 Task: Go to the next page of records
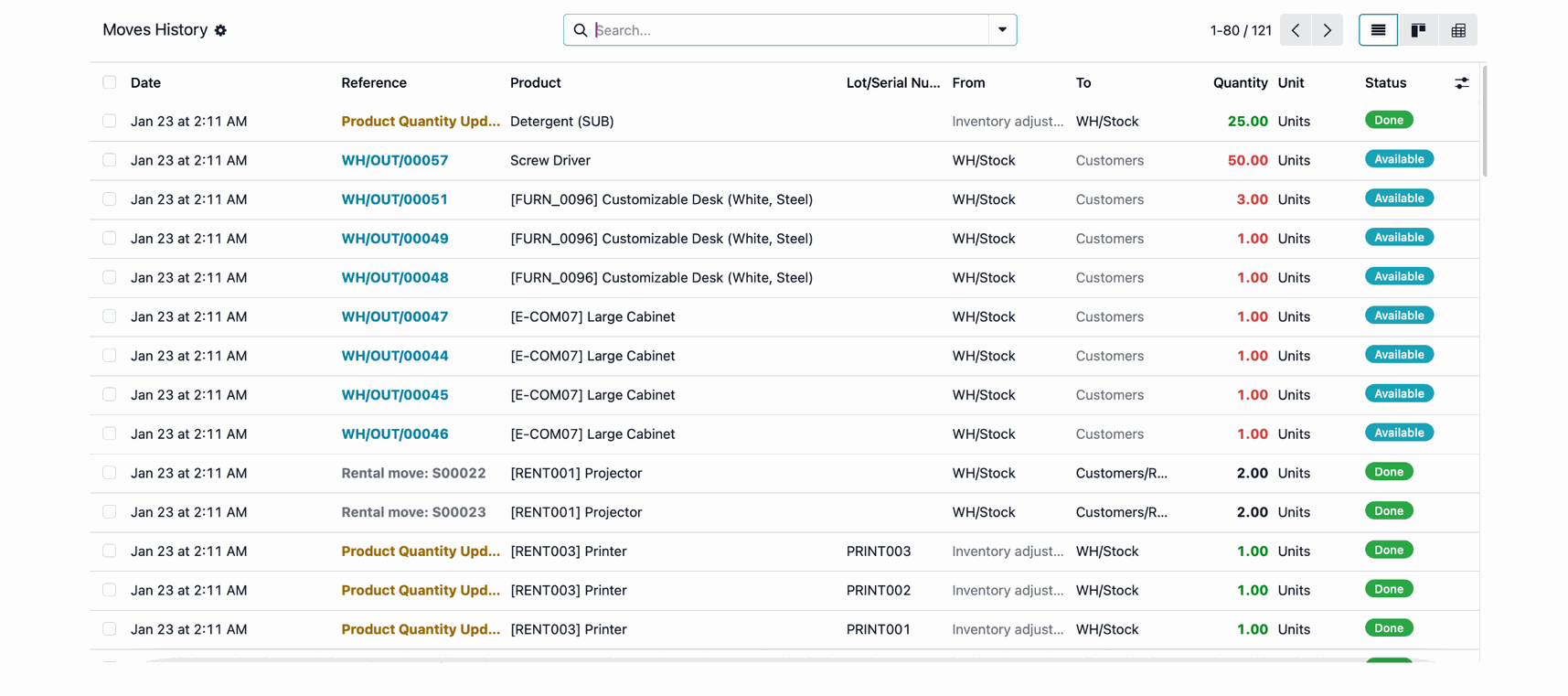pos(1327,30)
